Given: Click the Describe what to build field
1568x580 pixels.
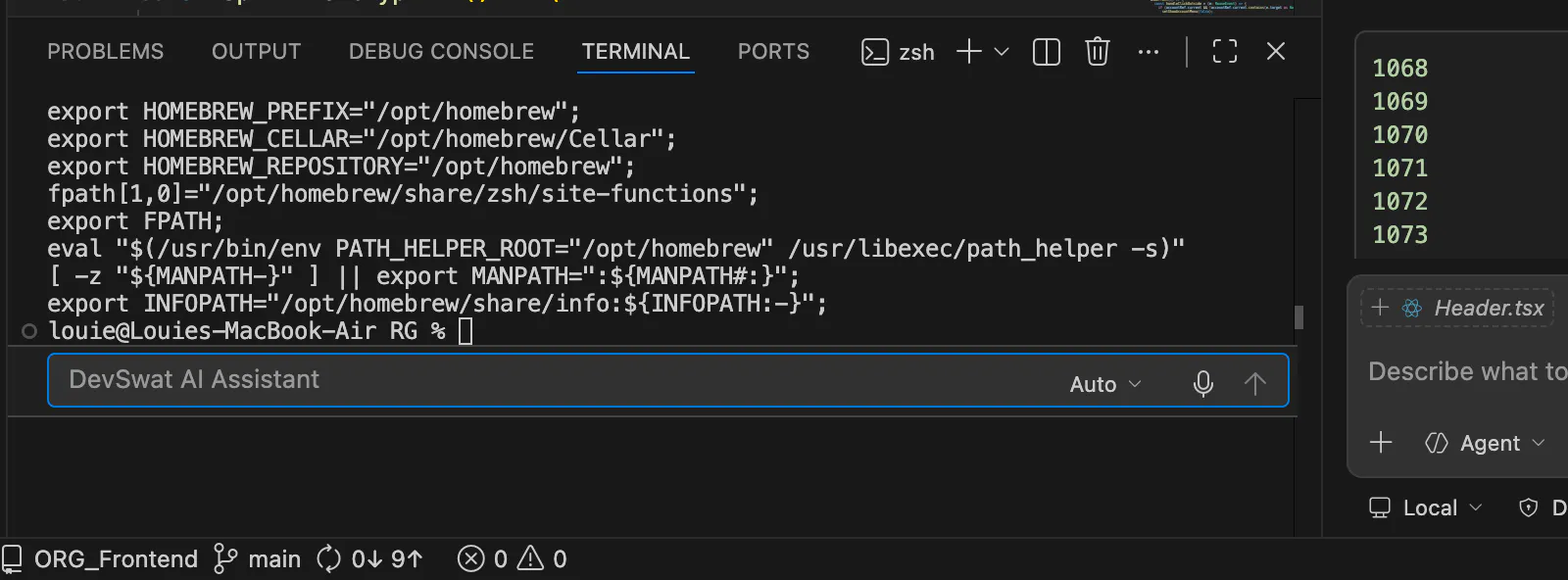Looking at the screenshot, I should 1468,371.
